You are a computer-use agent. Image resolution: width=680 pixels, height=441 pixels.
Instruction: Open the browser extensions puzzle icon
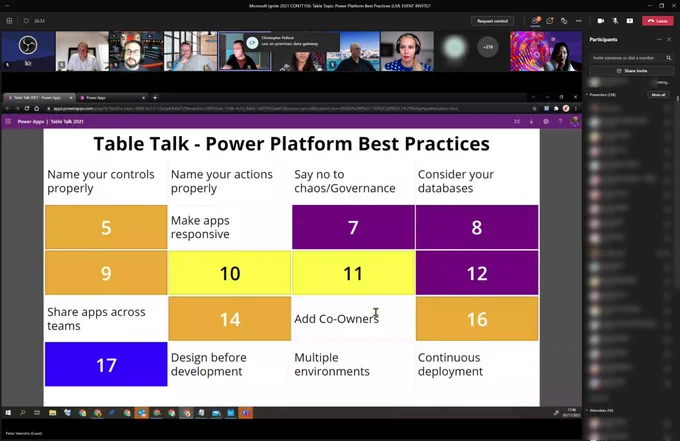click(x=556, y=108)
